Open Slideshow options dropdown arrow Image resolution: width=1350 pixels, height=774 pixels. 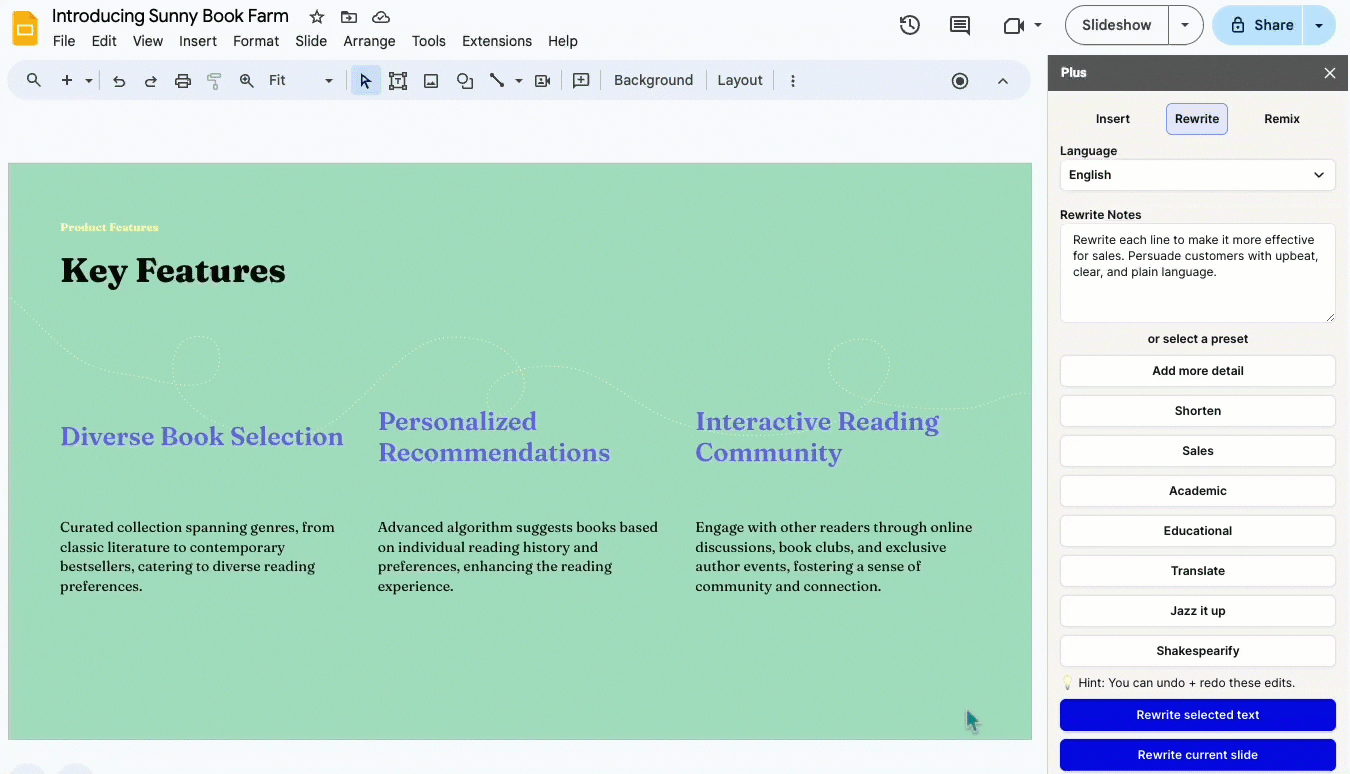click(1185, 25)
